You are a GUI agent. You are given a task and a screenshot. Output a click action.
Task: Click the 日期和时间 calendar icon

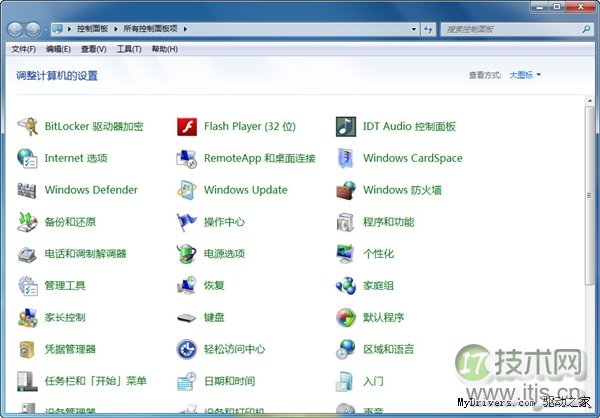(187, 381)
